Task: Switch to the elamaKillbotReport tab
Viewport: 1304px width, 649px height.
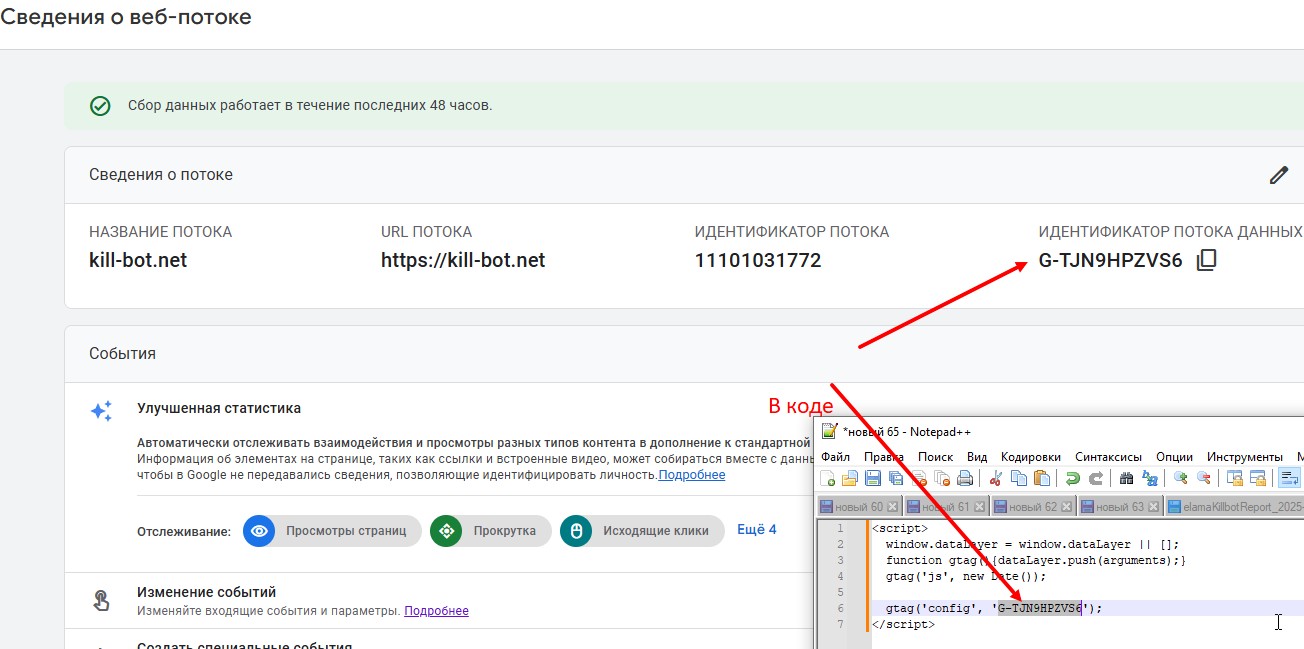Action: pos(1235,507)
